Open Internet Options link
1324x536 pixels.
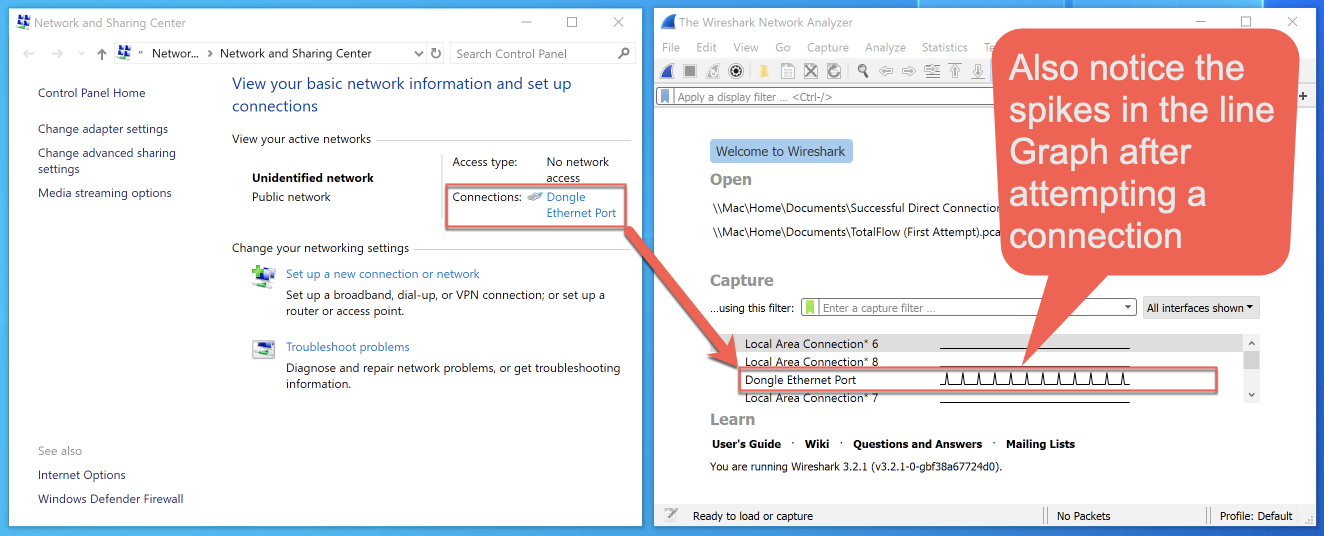pyautogui.click(x=82, y=475)
